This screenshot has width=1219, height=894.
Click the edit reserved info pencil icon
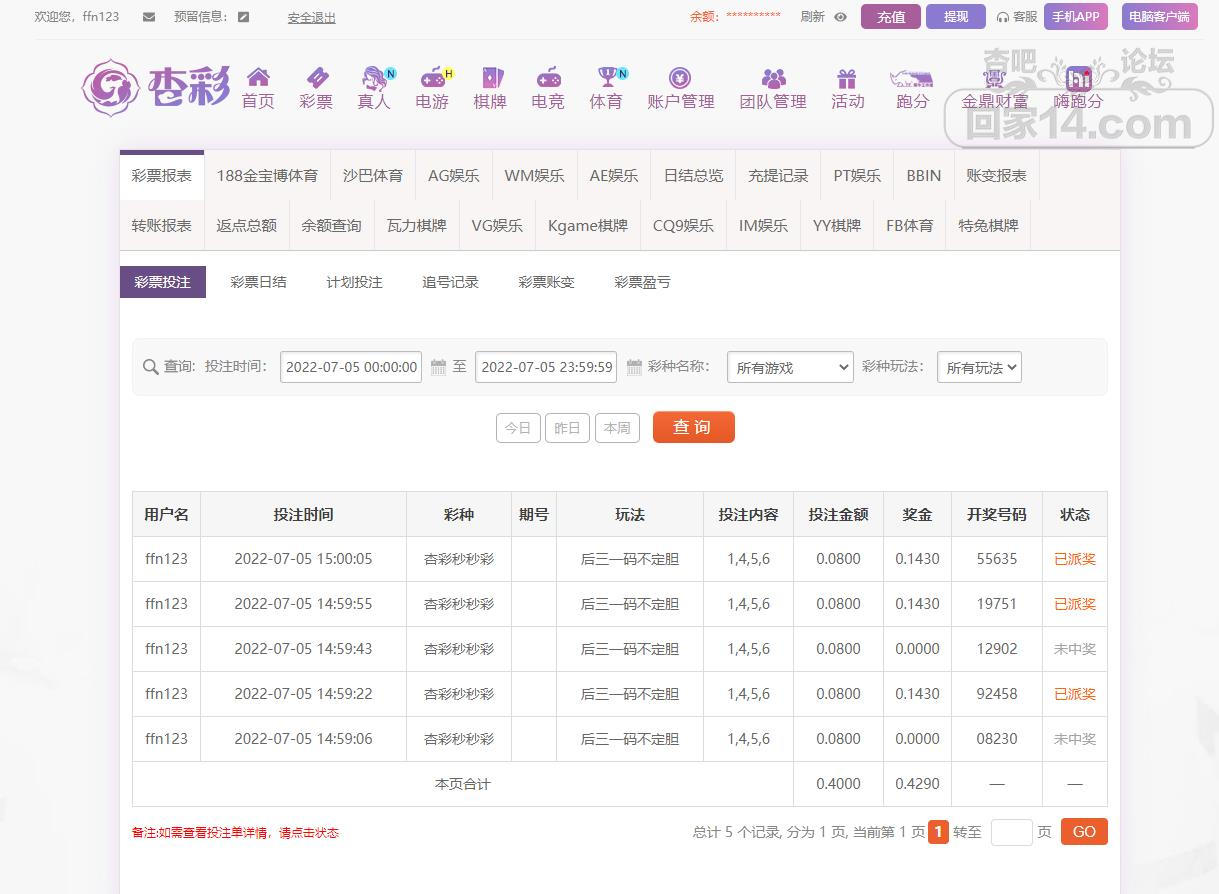[243, 17]
